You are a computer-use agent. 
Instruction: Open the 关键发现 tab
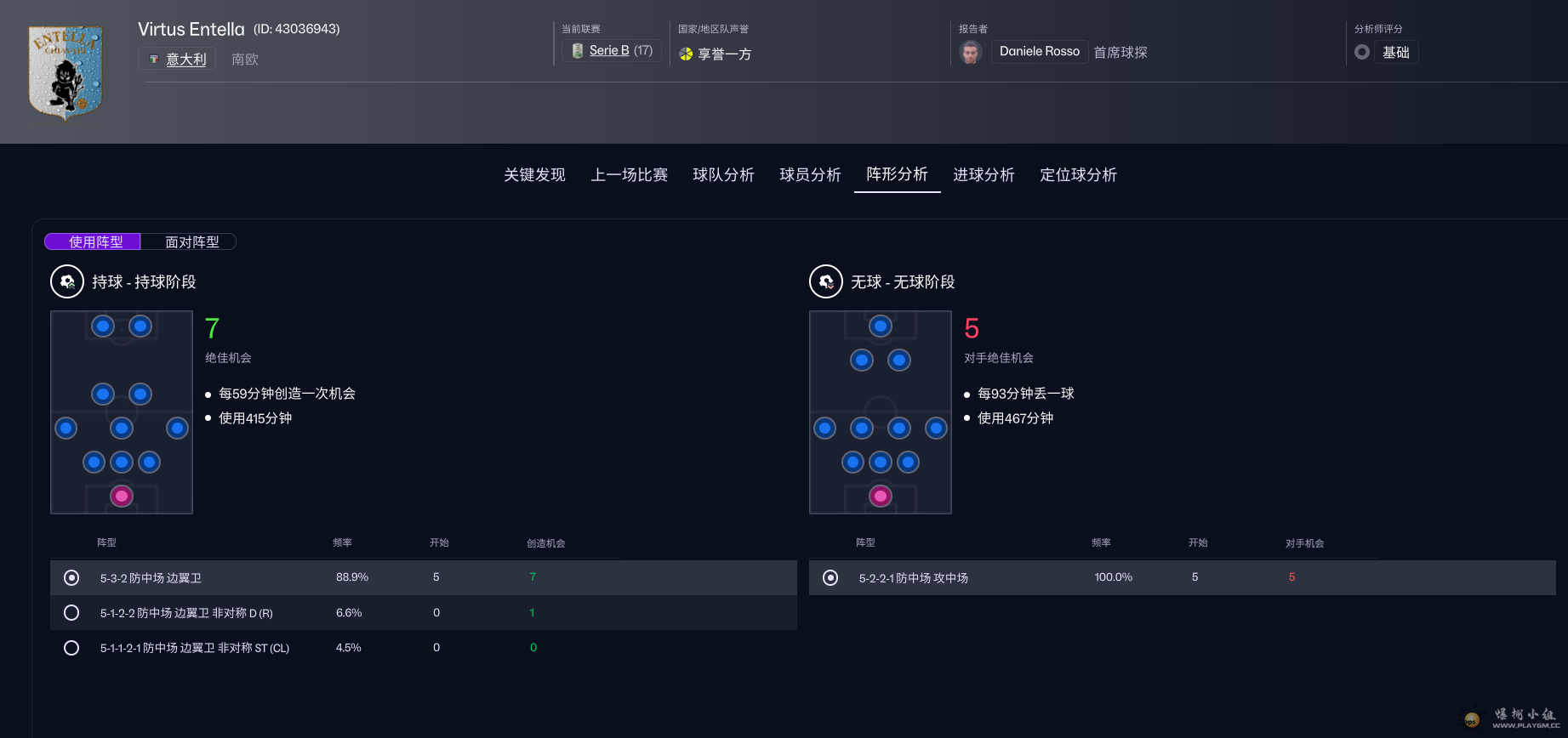click(x=534, y=175)
